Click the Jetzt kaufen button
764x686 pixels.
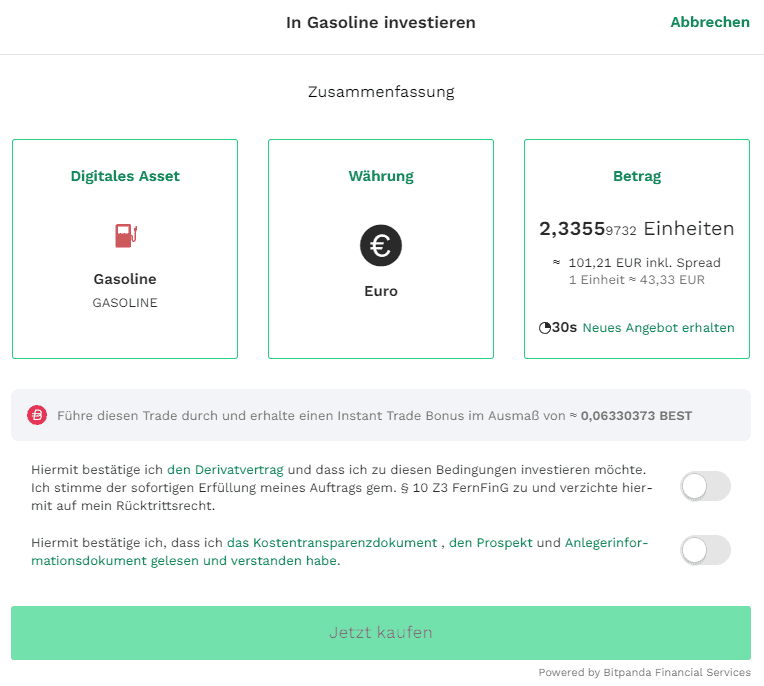381,633
